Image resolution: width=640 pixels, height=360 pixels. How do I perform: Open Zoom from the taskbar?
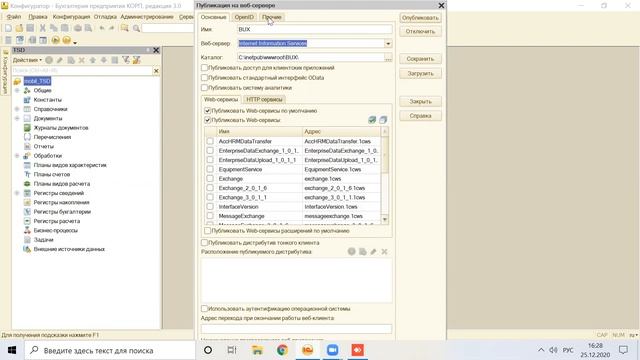(332, 350)
